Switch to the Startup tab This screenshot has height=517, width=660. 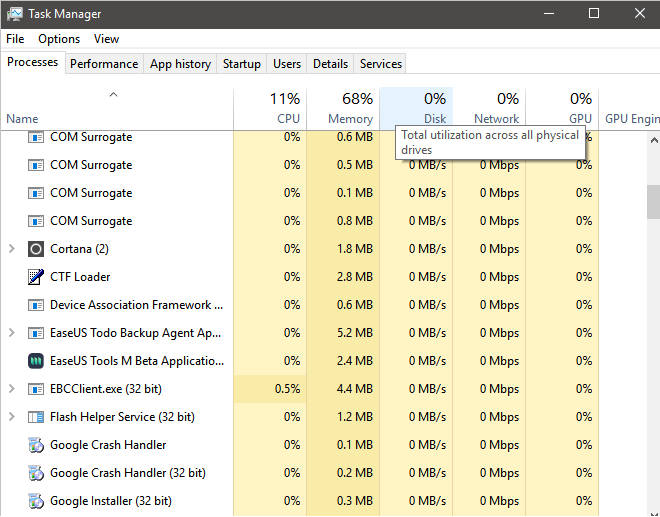coord(242,64)
